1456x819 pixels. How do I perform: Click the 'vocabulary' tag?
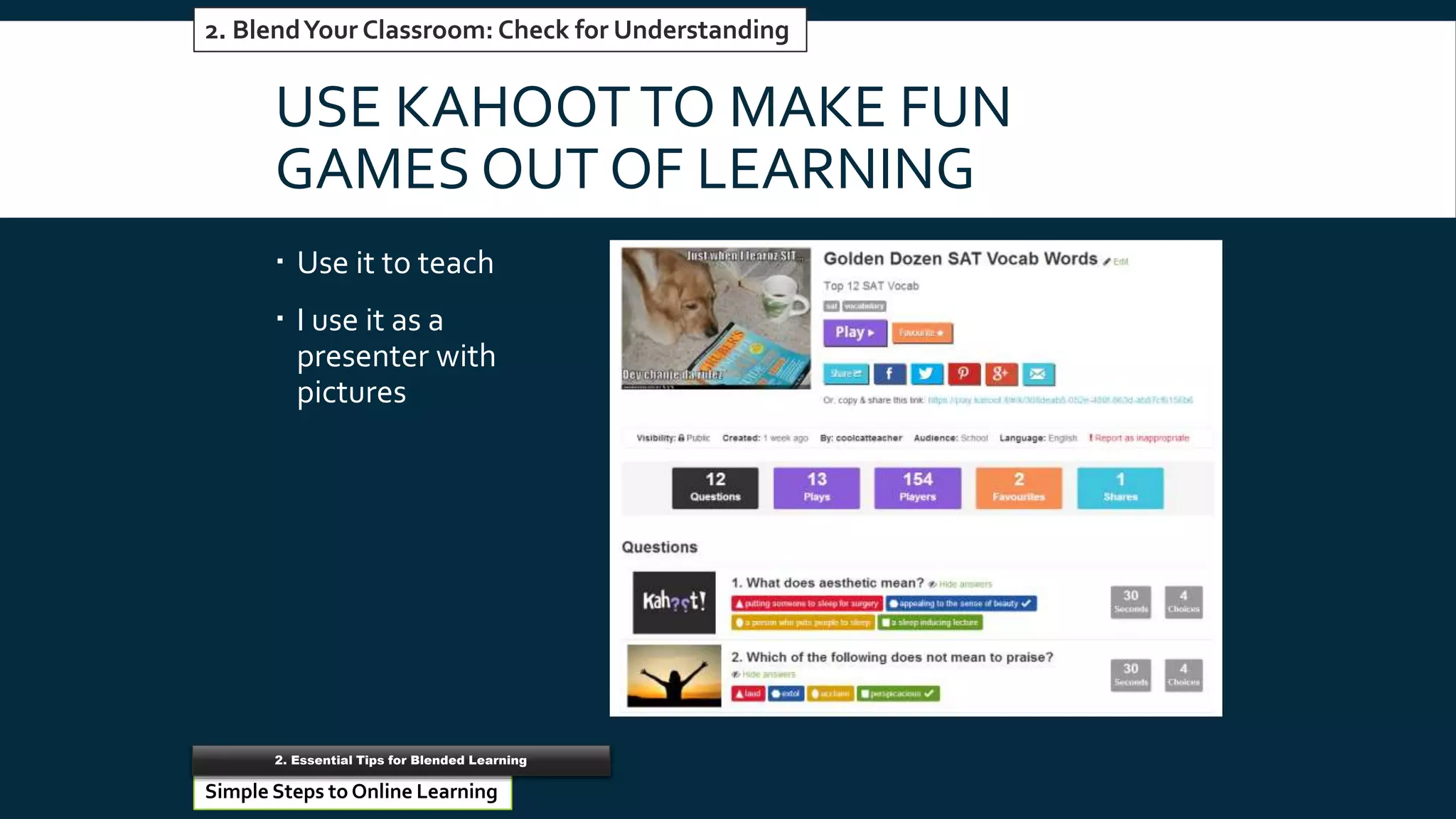coord(864,306)
